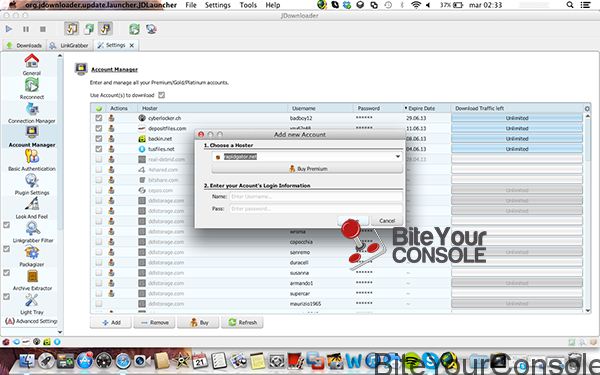This screenshot has height=375, width=600.
Task: Click the Name username input field
Action: pyautogui.click(x=316, y=197)
